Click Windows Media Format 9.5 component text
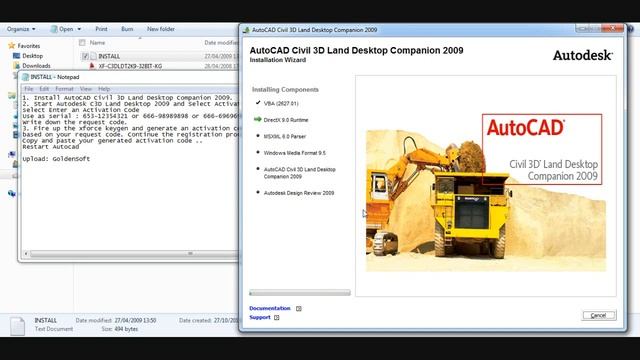Viewport: 640px width, 360px height. pos(294,153)
